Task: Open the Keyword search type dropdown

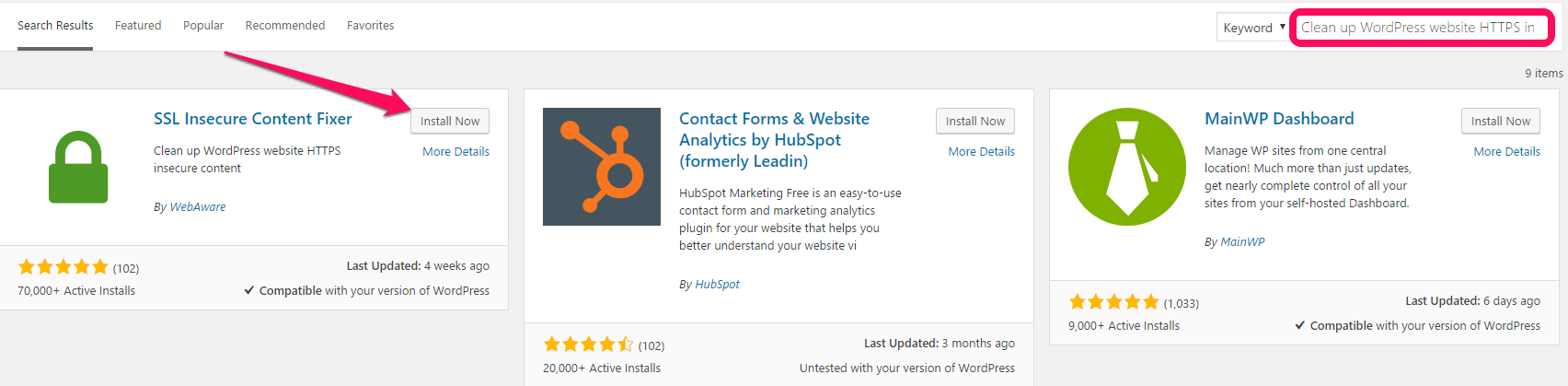Action: click(1253, 28)
